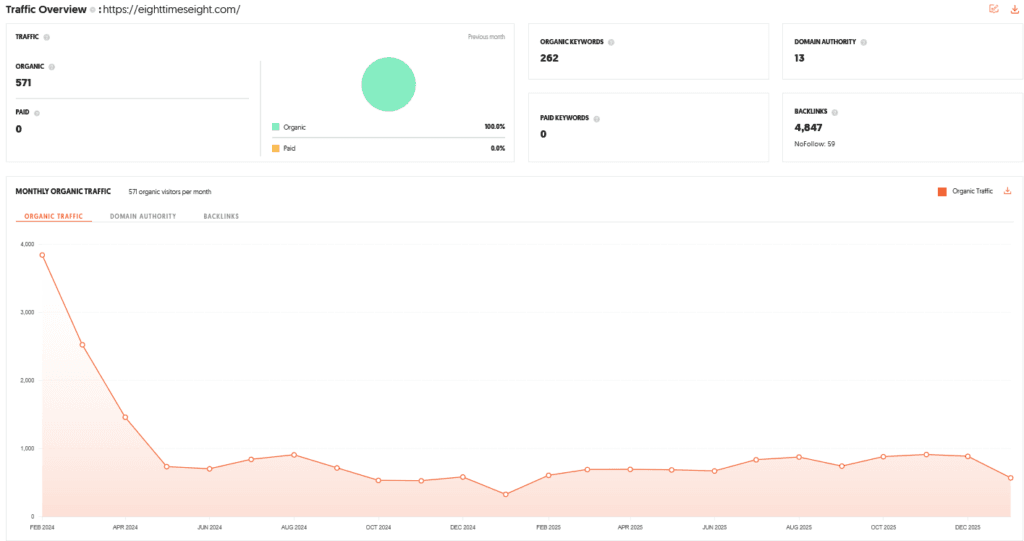
Task: Click the organic keywords count 262
Action: pyautogui.click(x=549, y=58)
